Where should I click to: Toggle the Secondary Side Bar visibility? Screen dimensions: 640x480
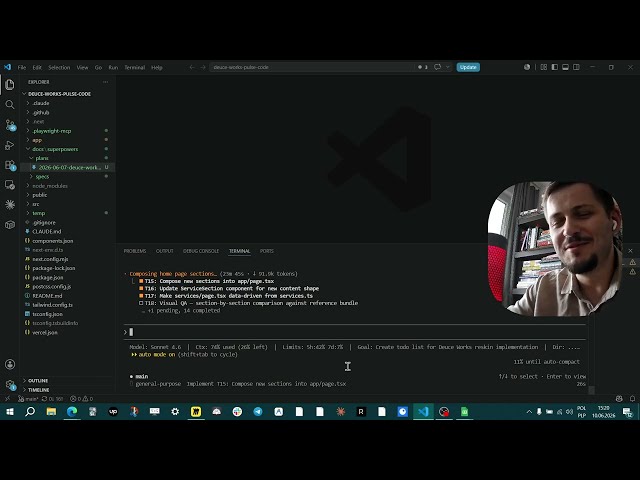(576, 67)
